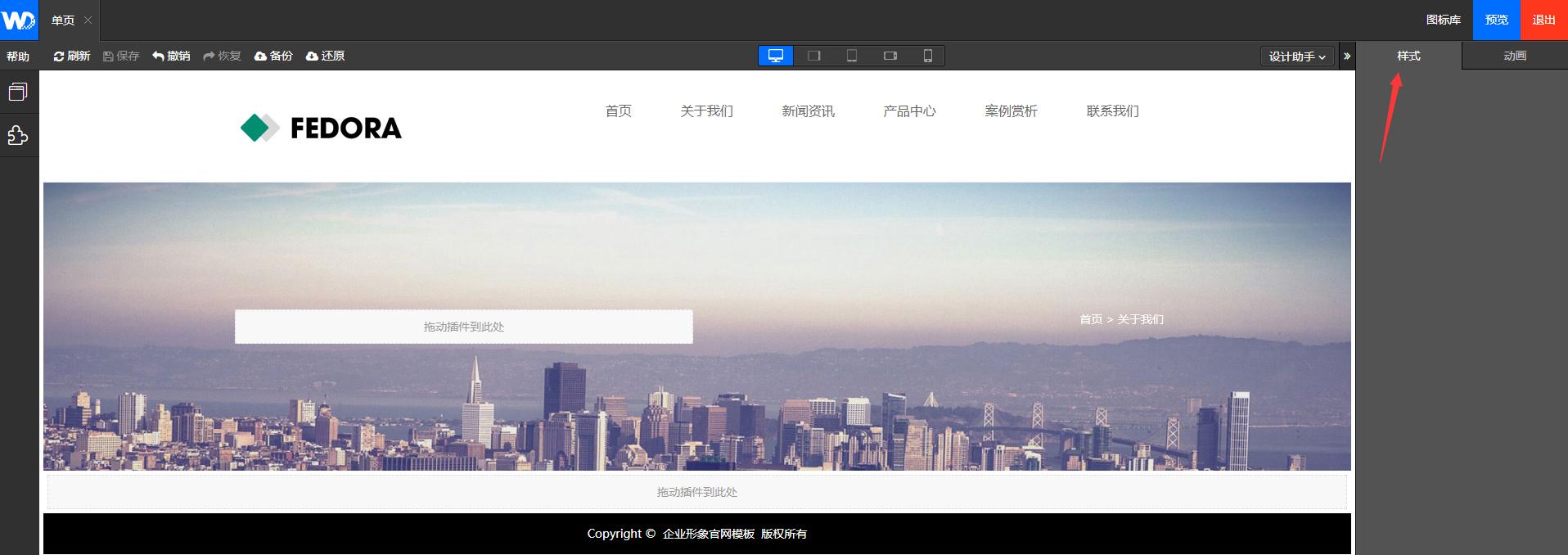Viewport: 1568px width, 555px height.
Task: Switch to portrait tablet preview mode
Action: 851,56
